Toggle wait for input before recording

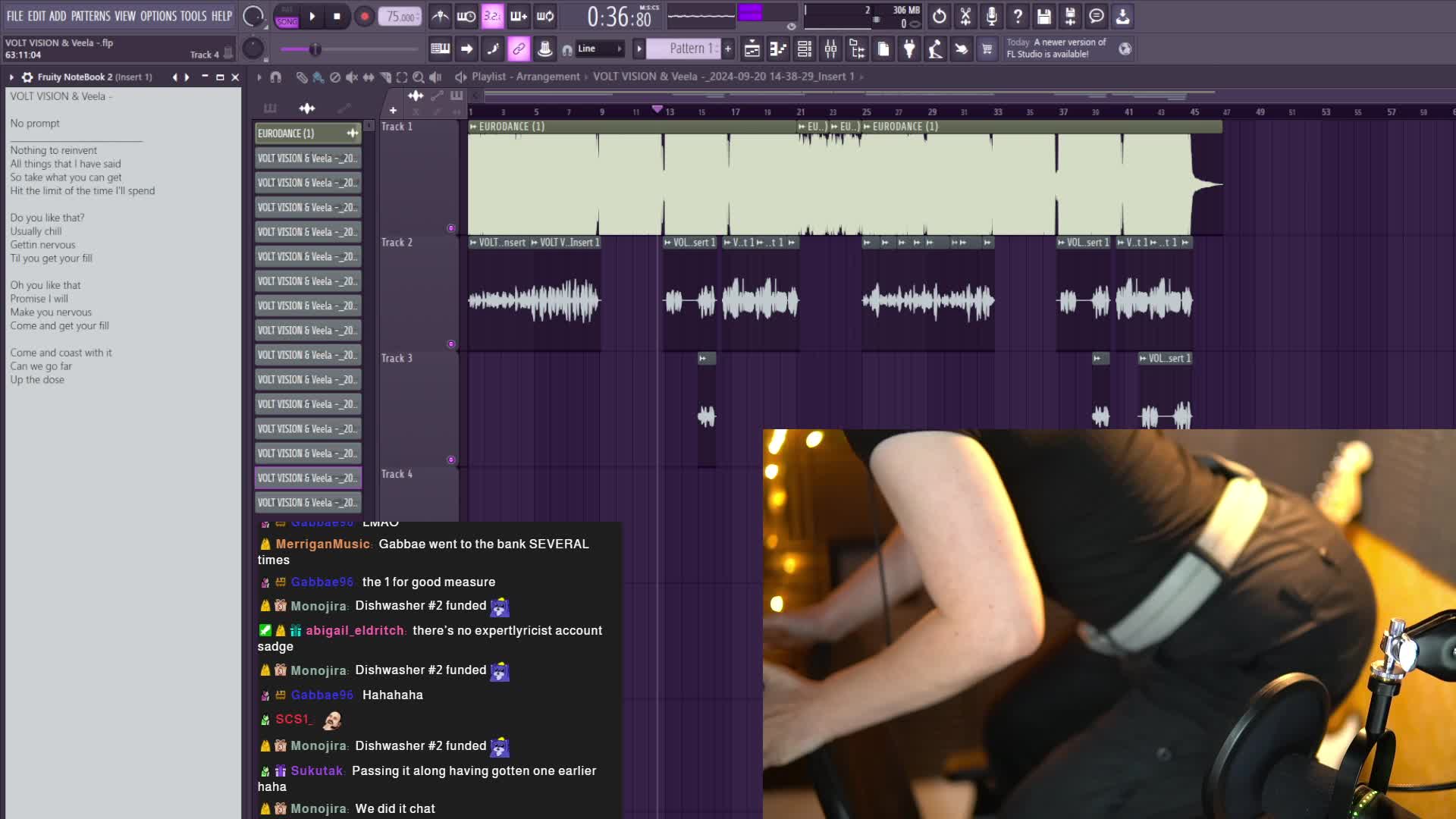tap(466, 16)
